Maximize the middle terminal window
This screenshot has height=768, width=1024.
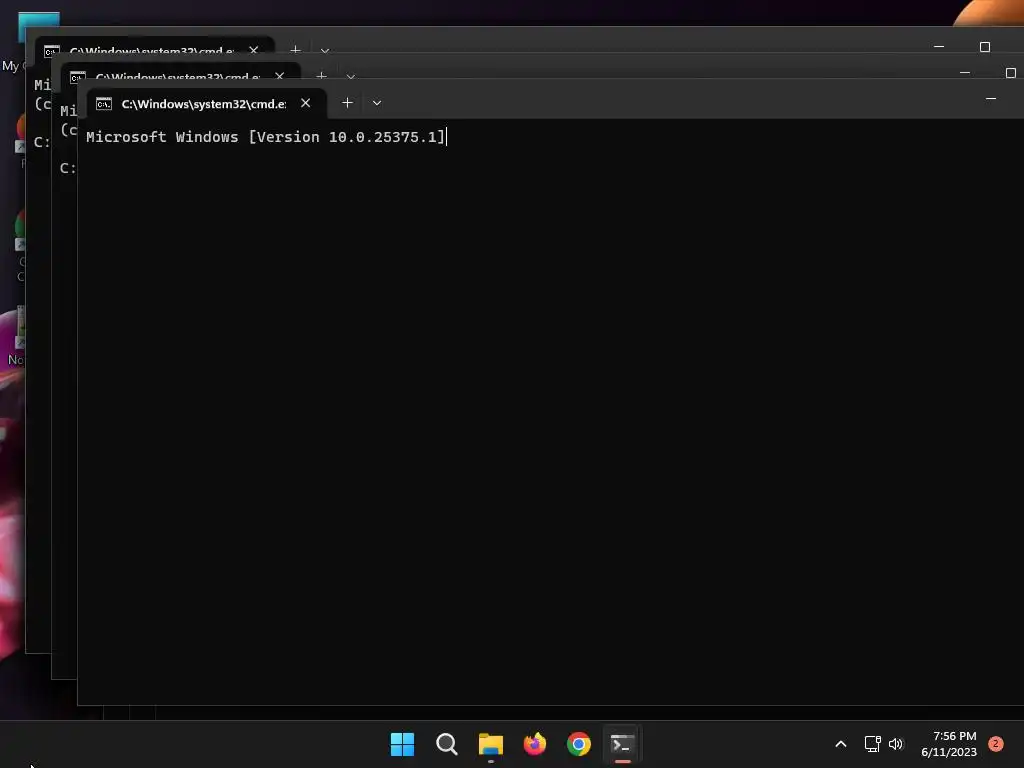(1011, 72)
